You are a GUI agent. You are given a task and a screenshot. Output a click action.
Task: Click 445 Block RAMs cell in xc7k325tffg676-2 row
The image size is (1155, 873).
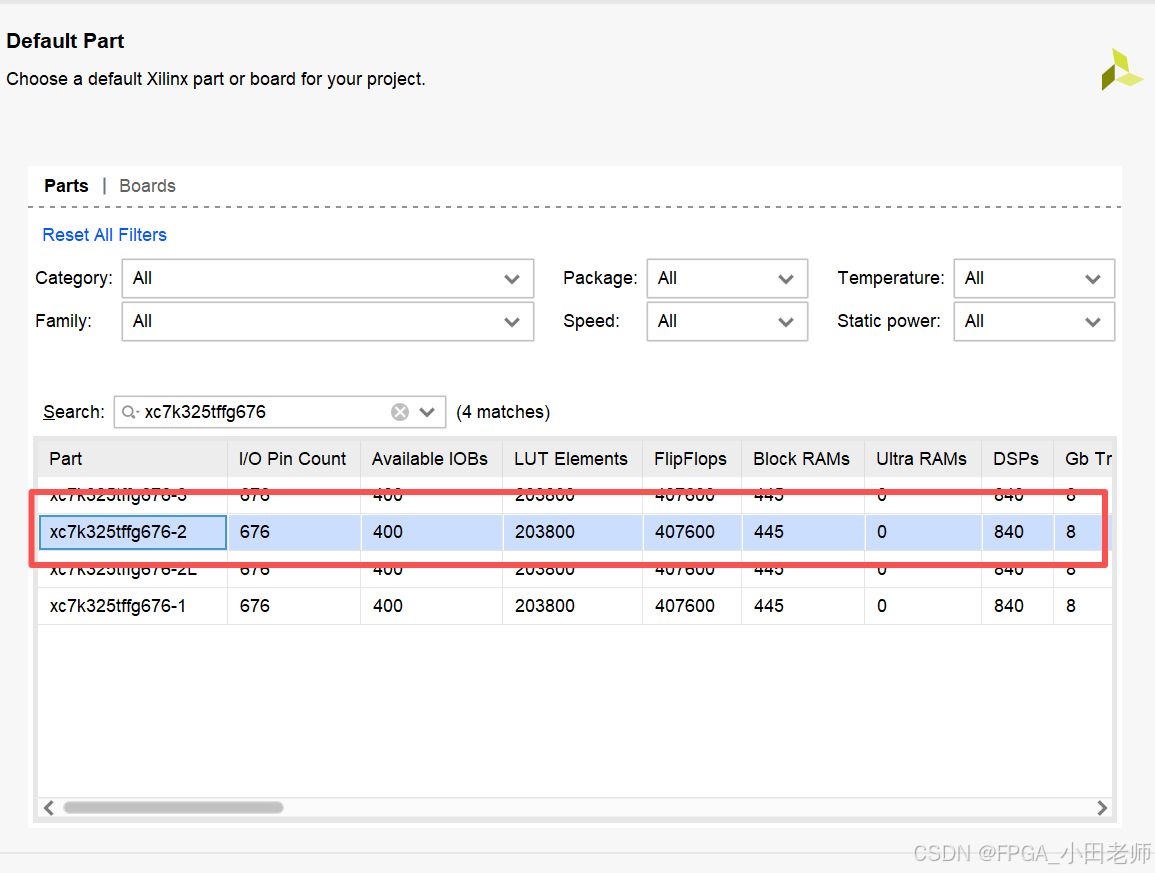[803, 532]
